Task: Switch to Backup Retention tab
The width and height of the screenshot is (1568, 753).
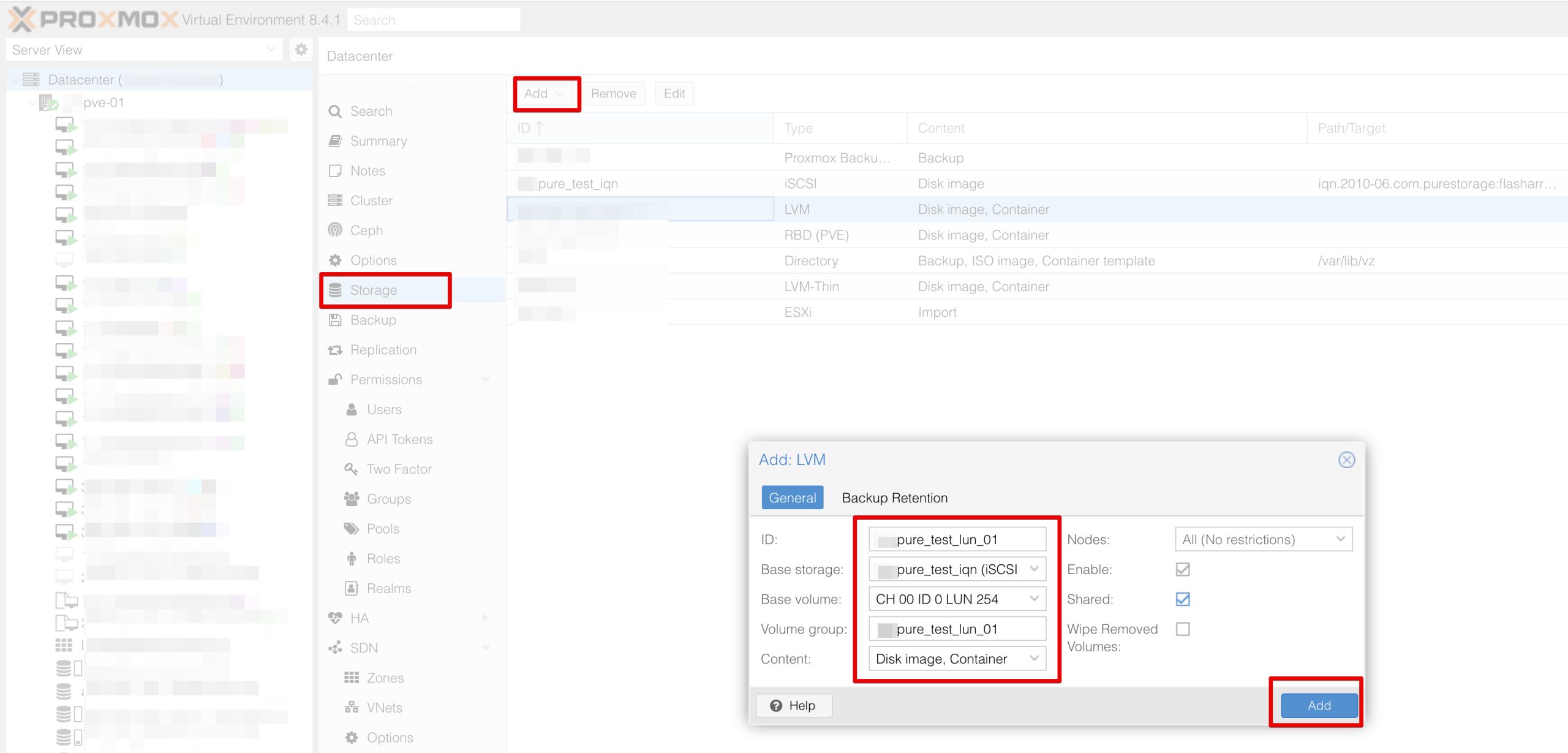Action: tap(894, 498)
